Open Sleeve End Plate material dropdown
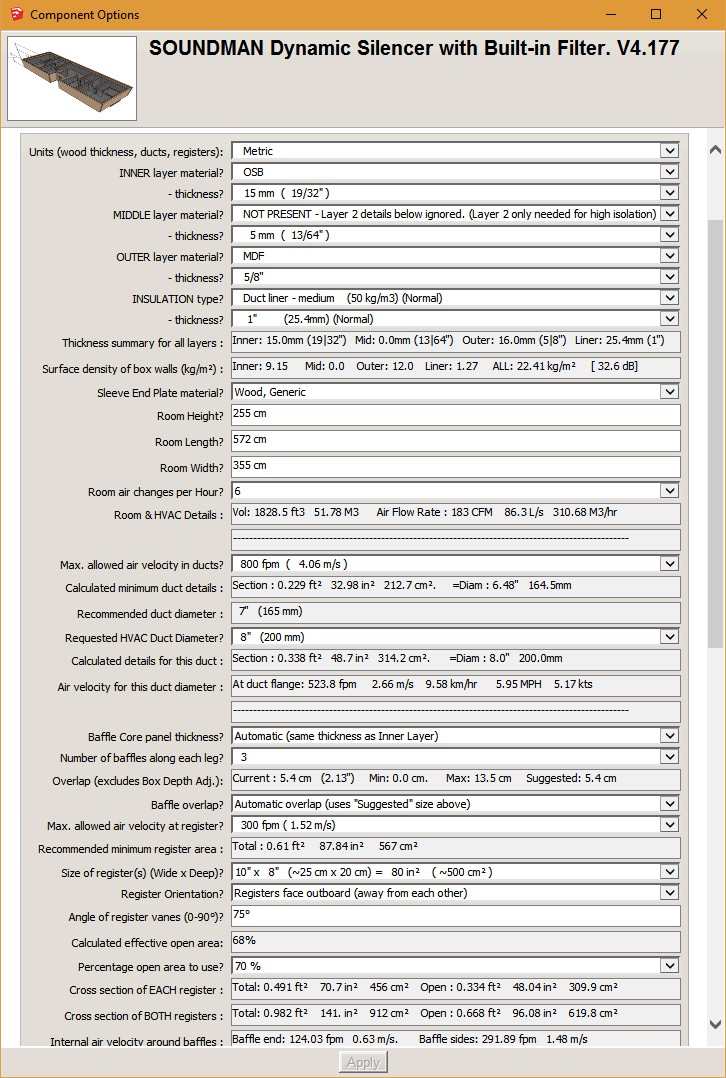The height and width of the screenshot is (1078, 726). pos(455,392)
